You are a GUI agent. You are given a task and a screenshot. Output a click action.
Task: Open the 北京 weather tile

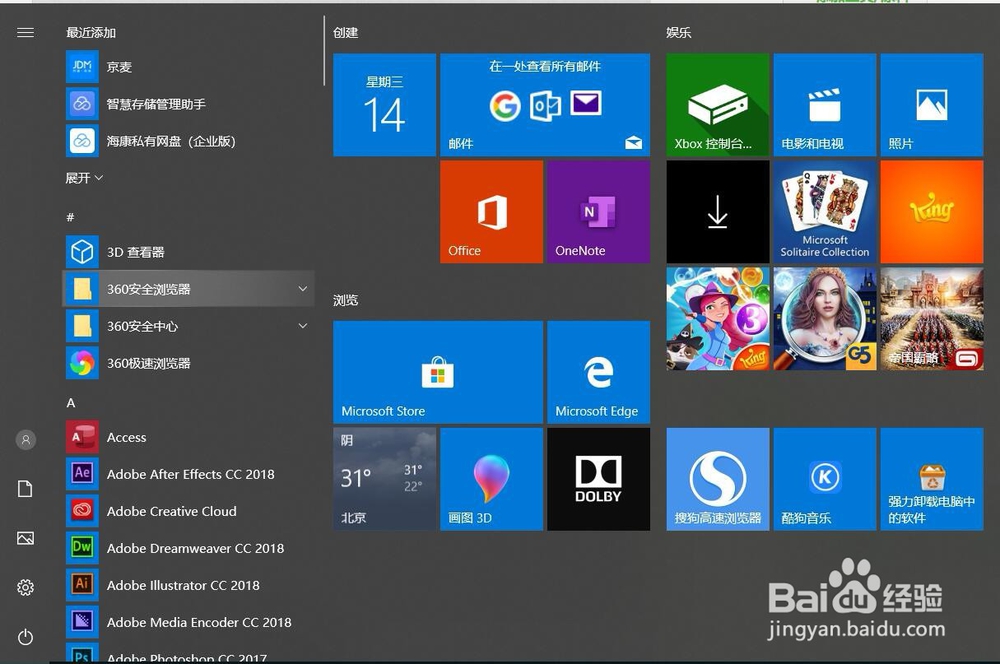click(385, 479)
